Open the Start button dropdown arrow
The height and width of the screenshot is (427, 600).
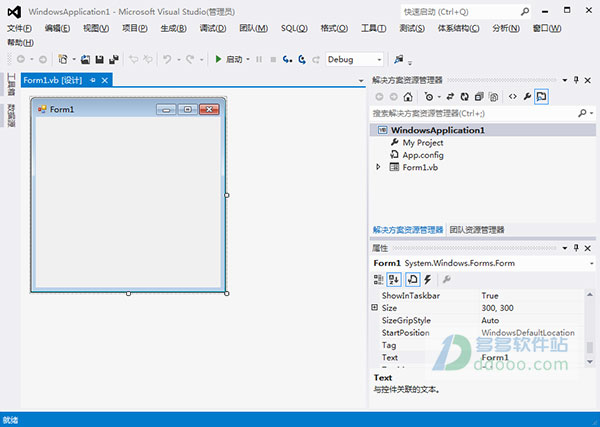248,59
